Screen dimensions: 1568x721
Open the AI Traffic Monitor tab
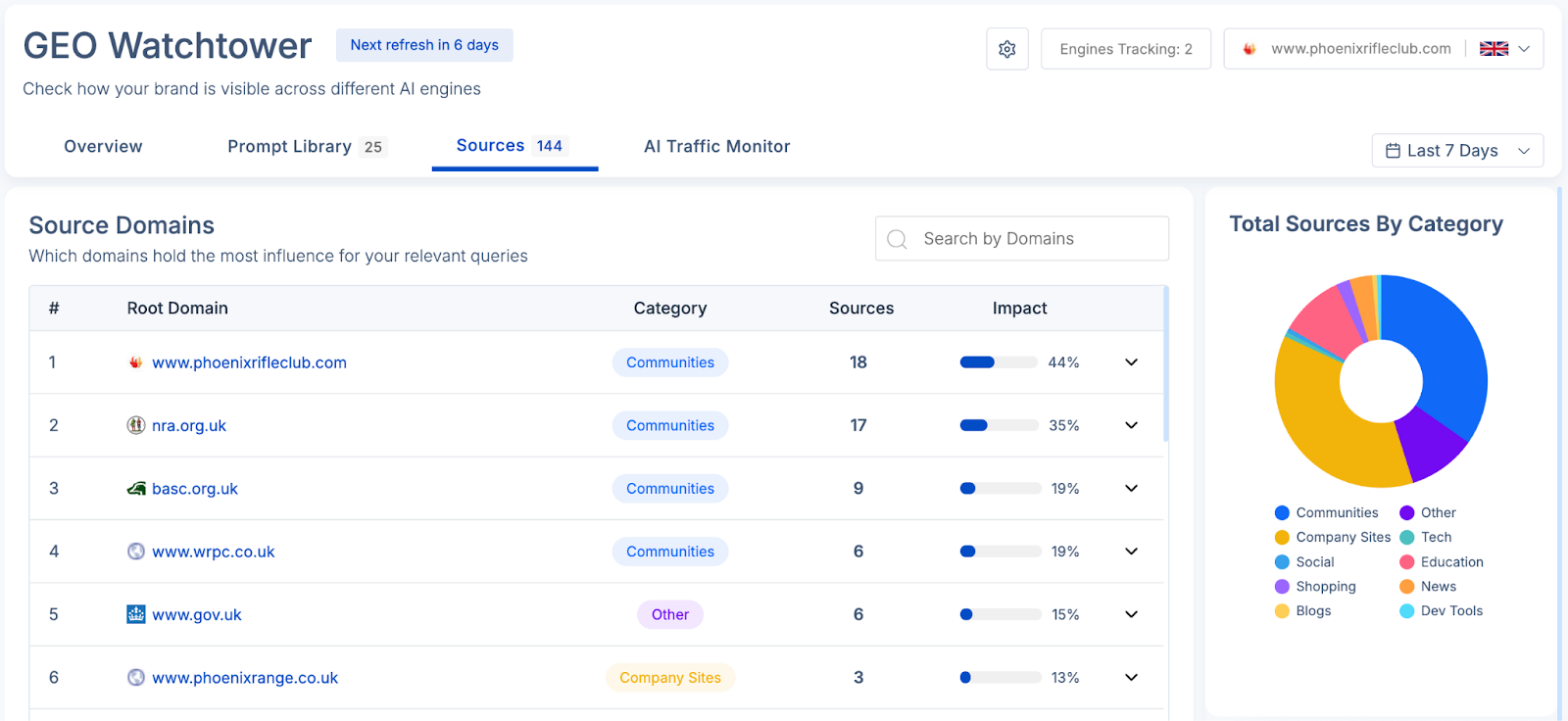(716, 147)
